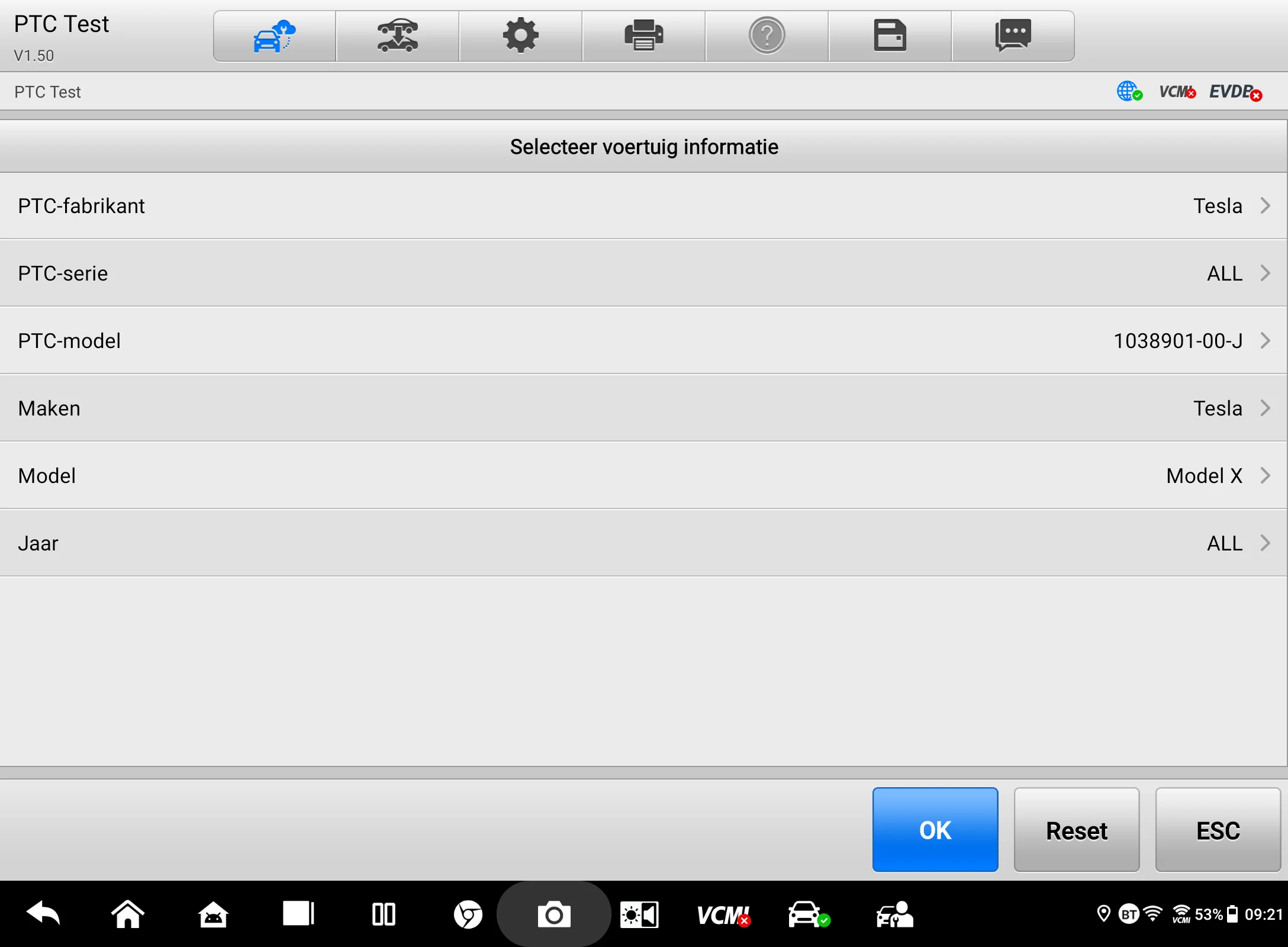Screen dimensions: 1288x947
Task: Change the Model X value
Action: coord(1205,476)
